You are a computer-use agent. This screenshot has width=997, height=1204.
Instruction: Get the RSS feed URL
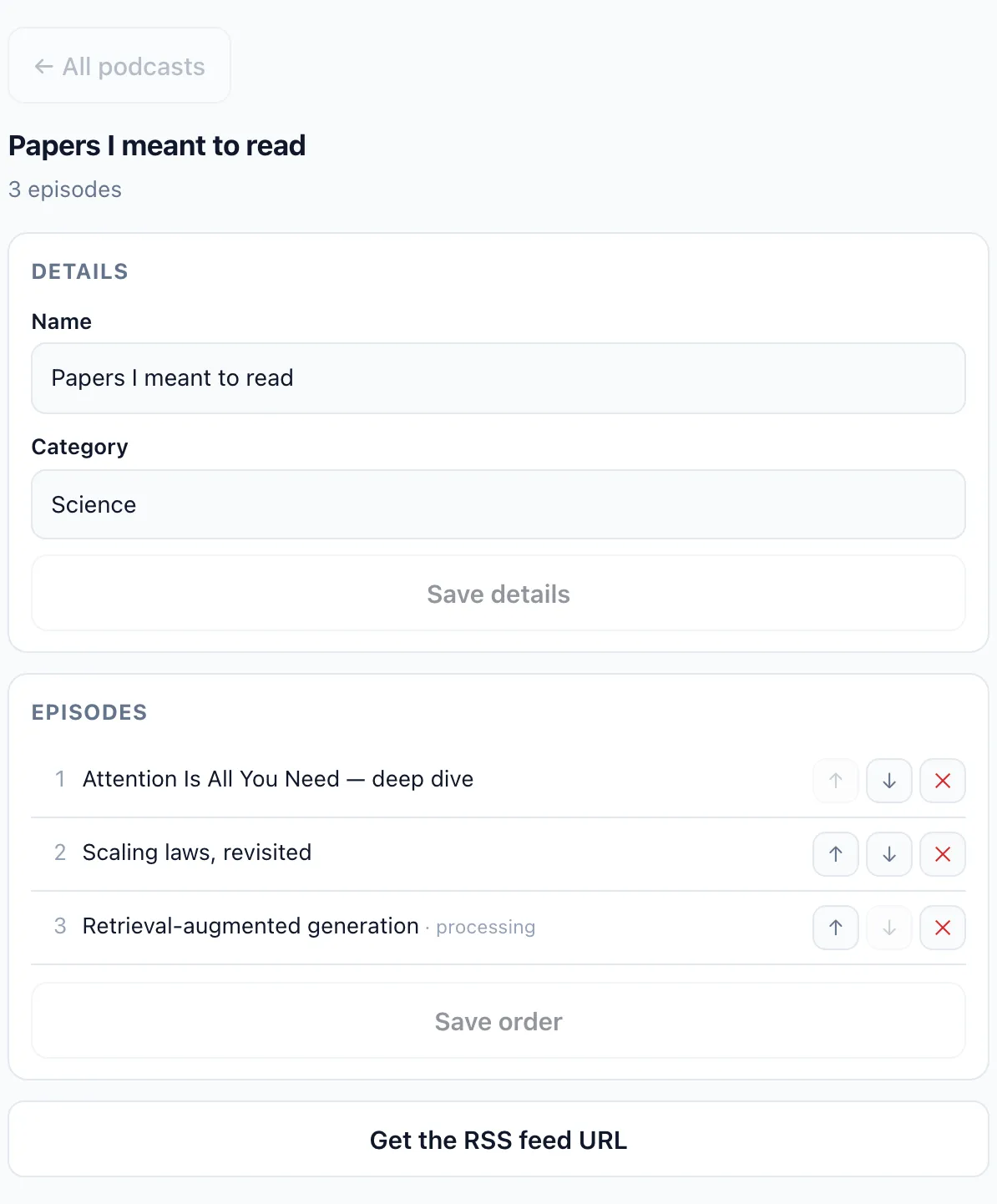pos(498,1140)
